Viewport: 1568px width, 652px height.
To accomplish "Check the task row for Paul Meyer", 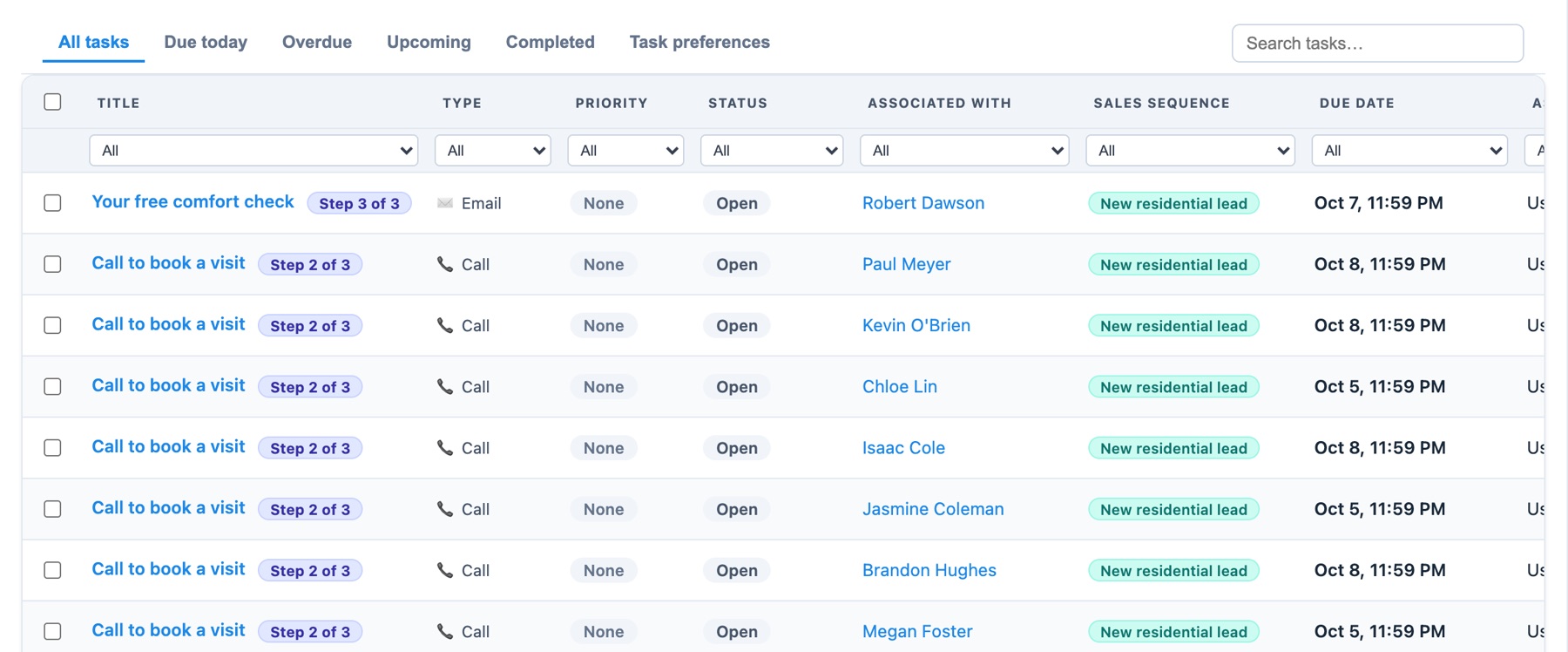I will [53, 264].
